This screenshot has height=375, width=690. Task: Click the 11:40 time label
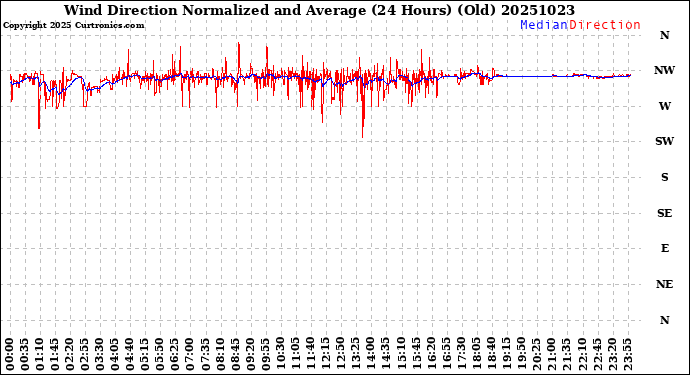tap(310, 354)
